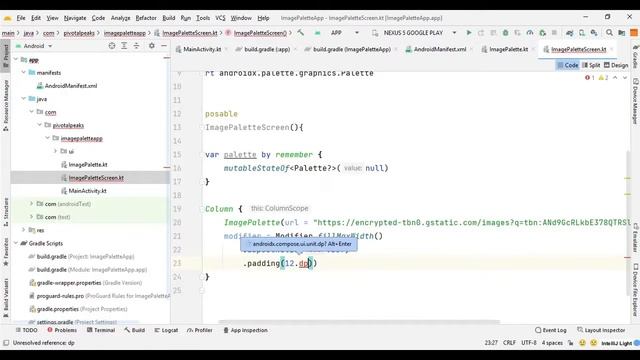Click the 4 spaces indent status entry

tap(552, 343)
